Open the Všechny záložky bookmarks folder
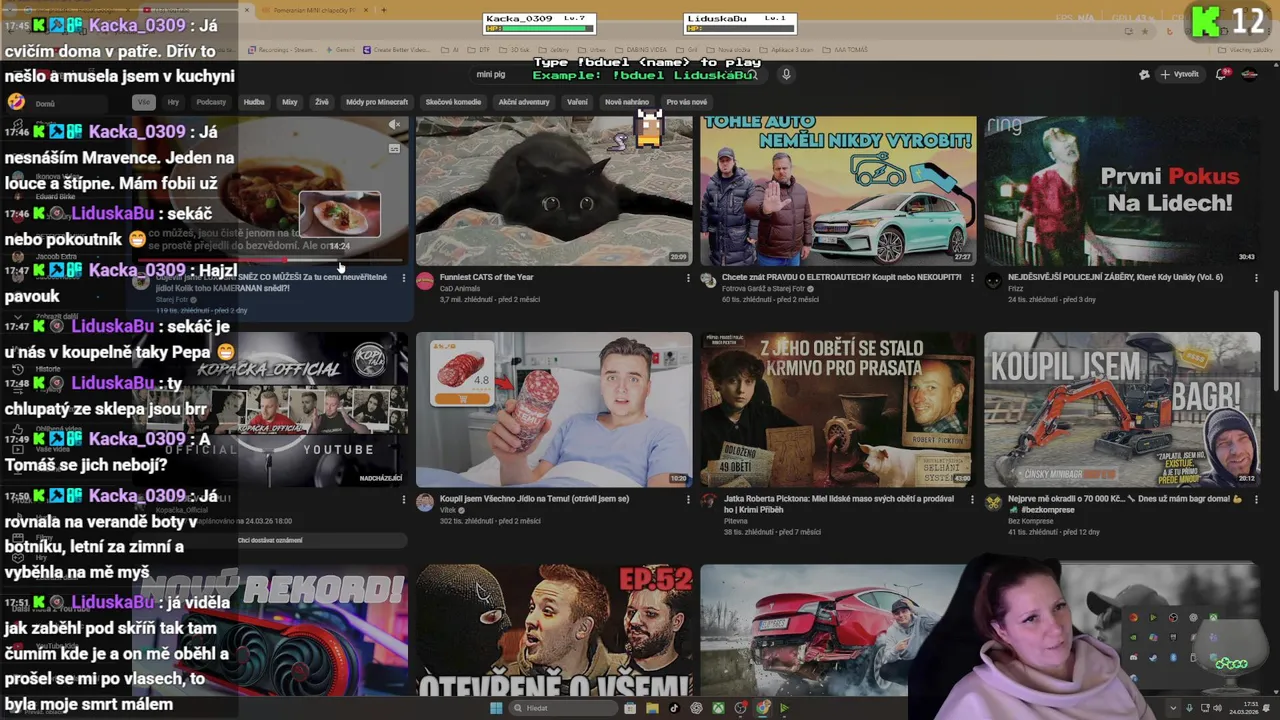Screen dimensions: 1280x720 click(1246, 50)
